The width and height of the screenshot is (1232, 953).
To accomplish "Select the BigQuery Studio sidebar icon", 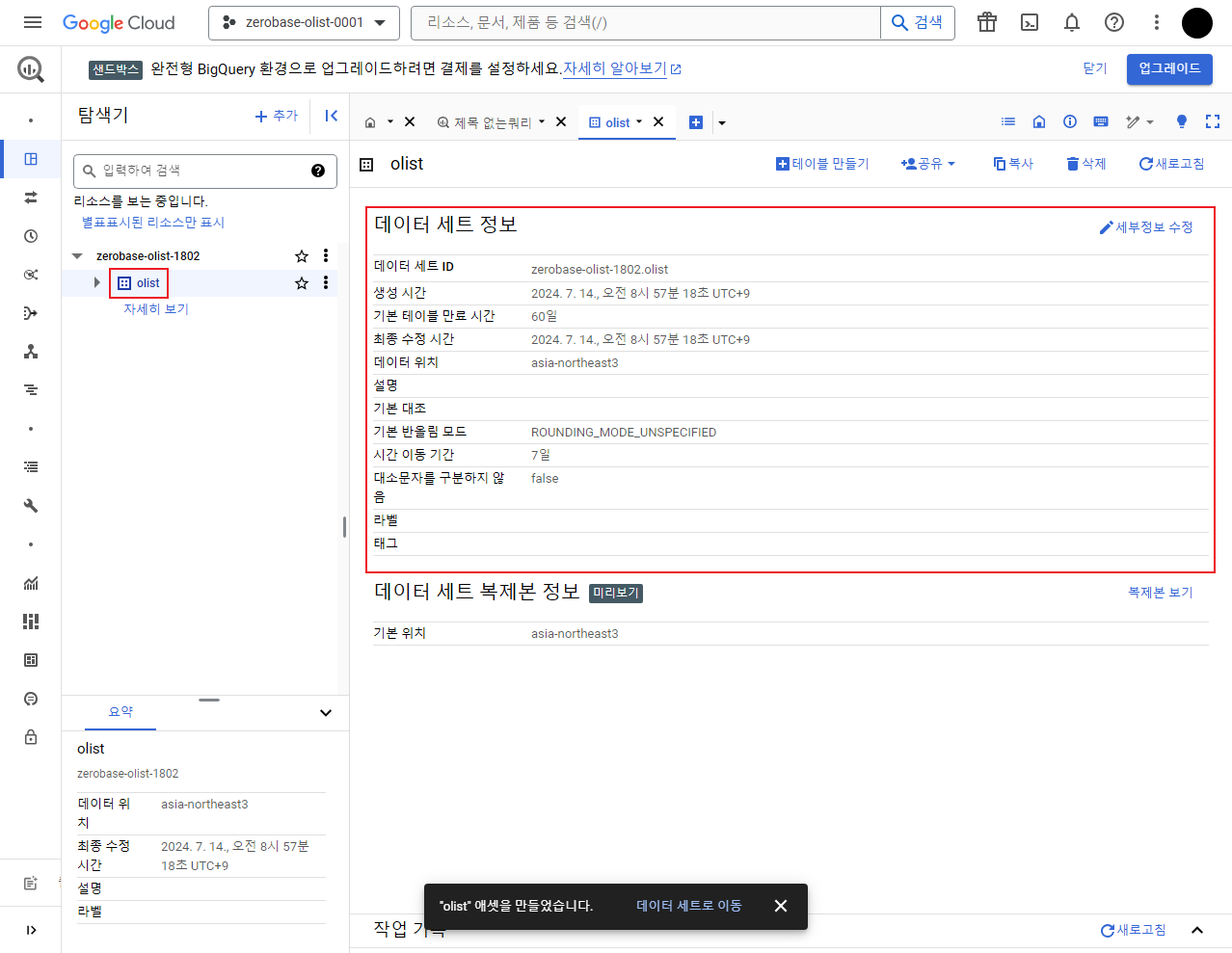I will tap(31, 159).
